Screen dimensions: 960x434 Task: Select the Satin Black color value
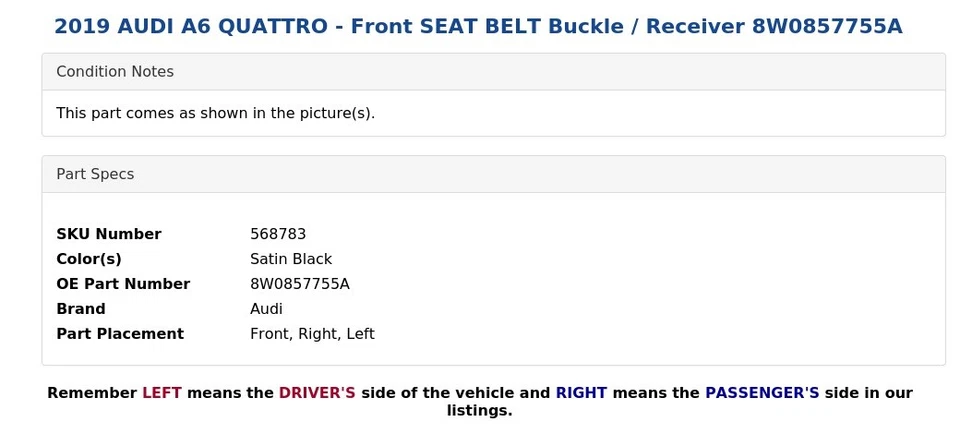(291, 259)
